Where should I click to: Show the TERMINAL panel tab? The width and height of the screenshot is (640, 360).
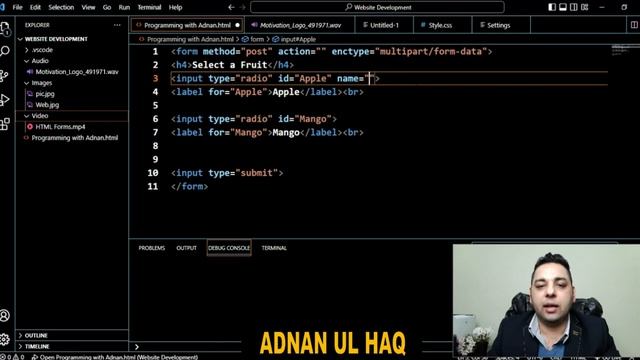[x=274, y=248]
